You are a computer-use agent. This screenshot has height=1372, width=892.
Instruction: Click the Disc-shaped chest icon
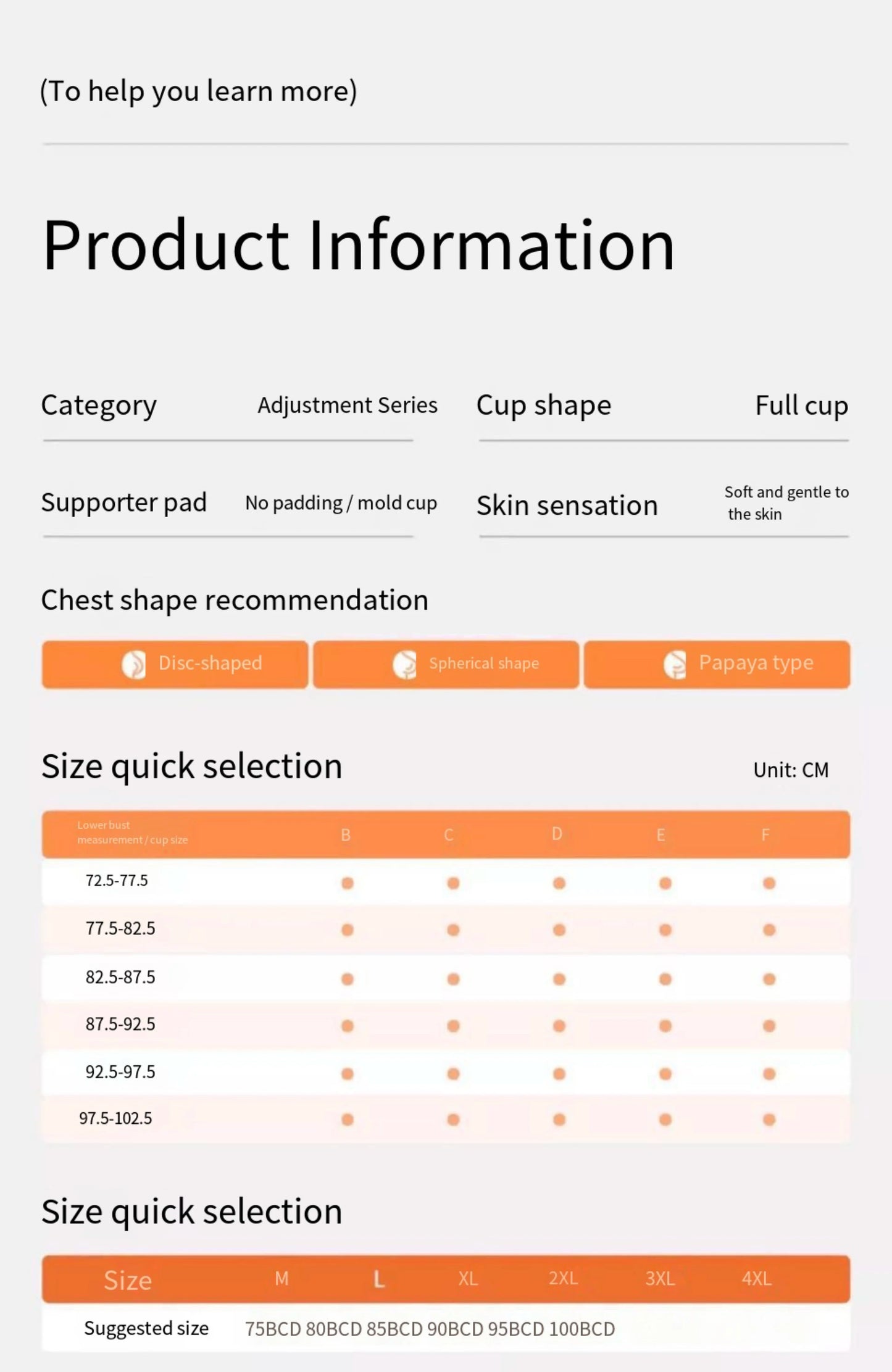133,665
